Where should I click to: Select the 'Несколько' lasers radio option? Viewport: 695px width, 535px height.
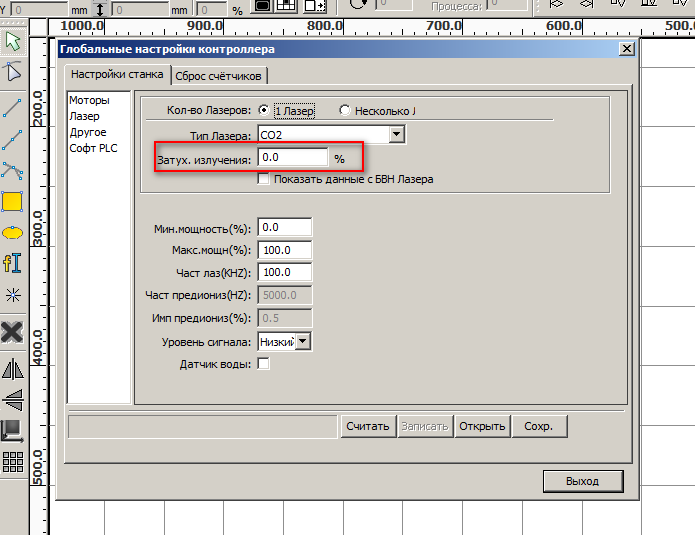point(345,110)
